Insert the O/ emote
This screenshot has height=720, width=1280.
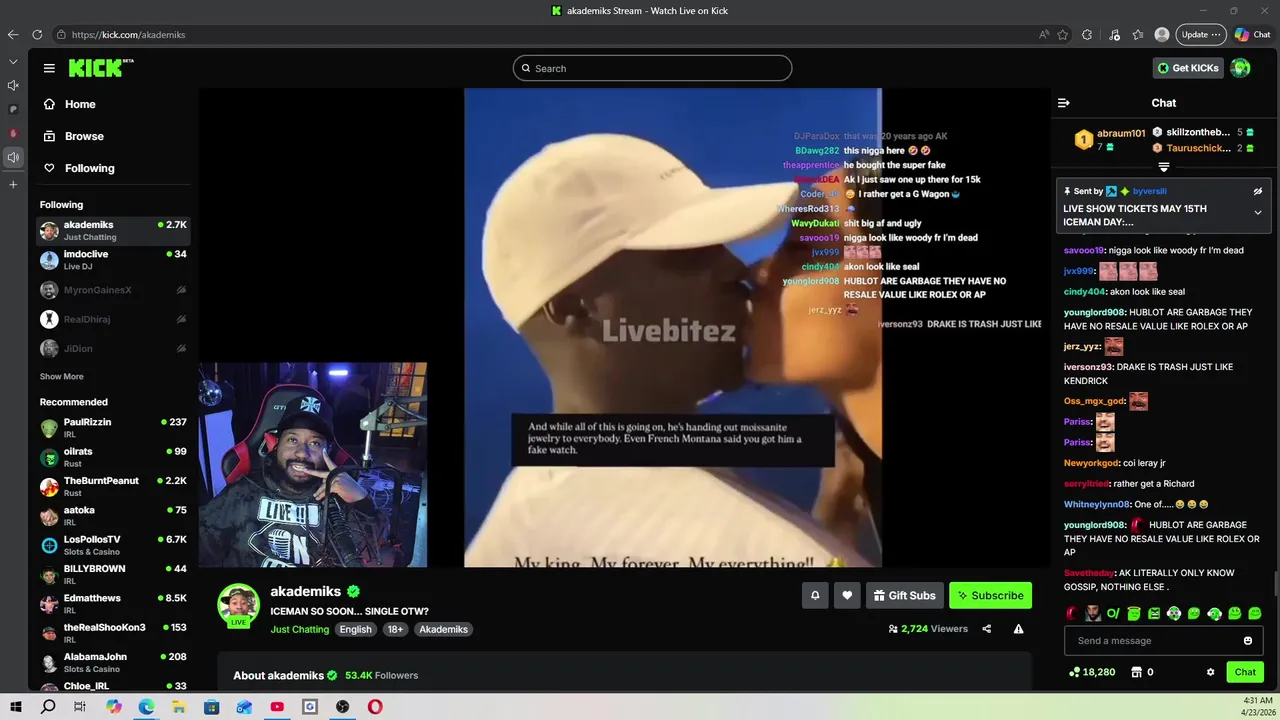pyautogui.click(x=1113, y=613)
